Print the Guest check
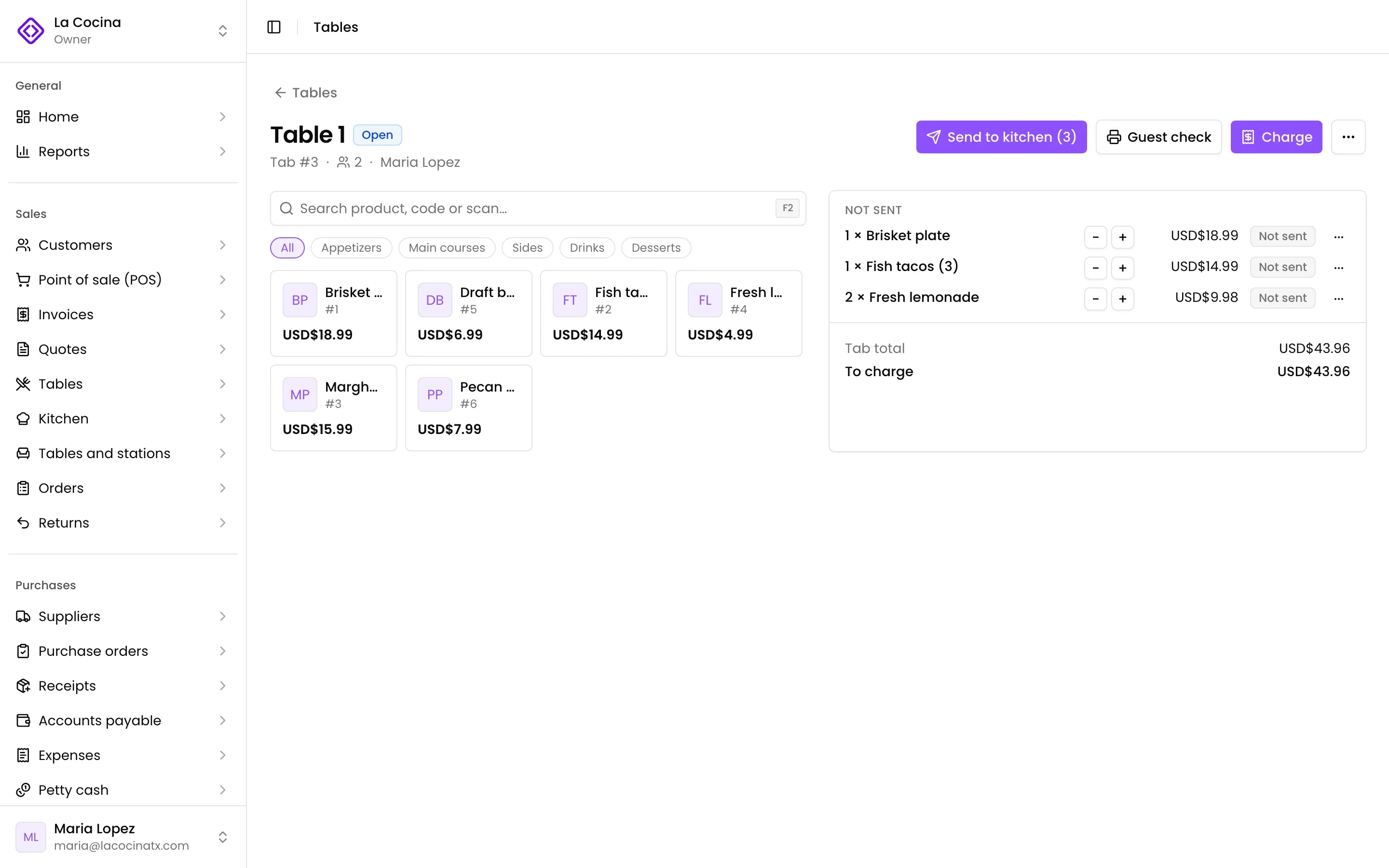Screen dimensions: 1389x868 point(1158,136)
